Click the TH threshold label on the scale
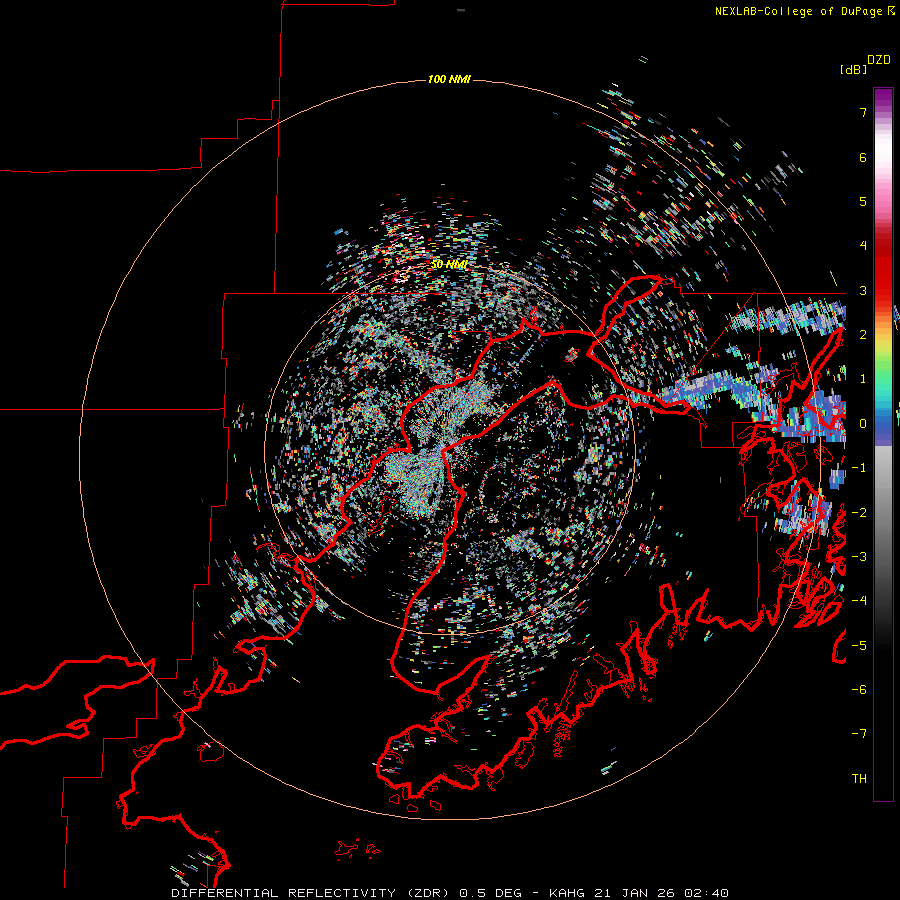900x900 pixels. [x=859, y=779]
